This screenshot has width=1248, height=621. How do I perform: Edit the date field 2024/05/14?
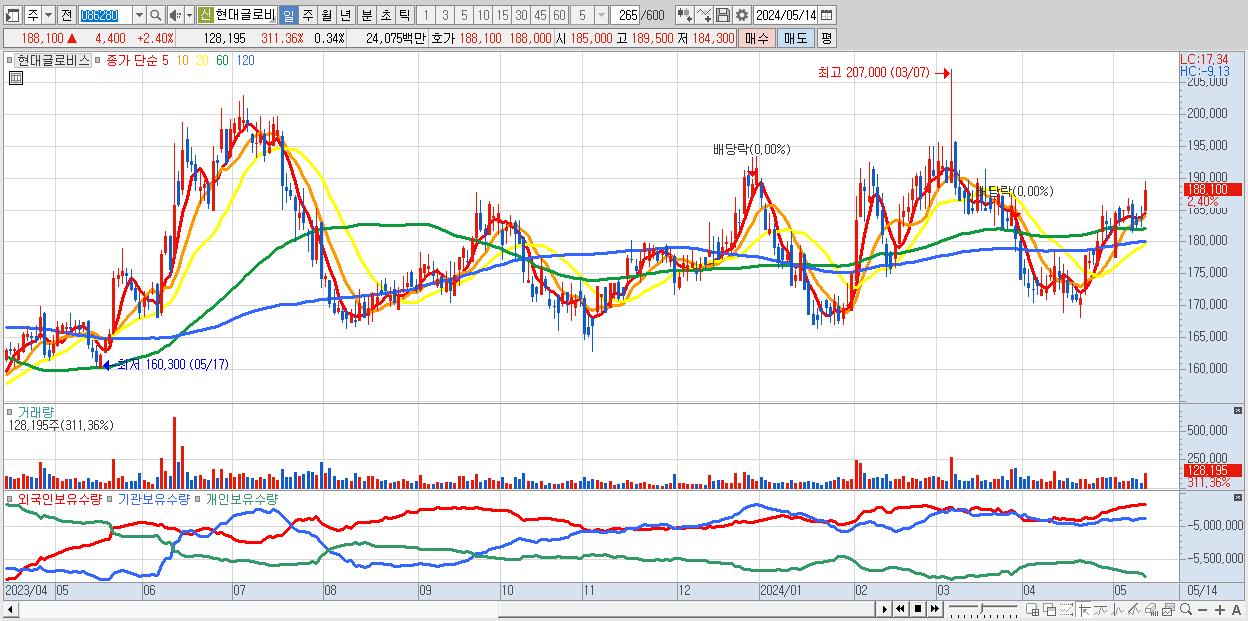(786, 16)
